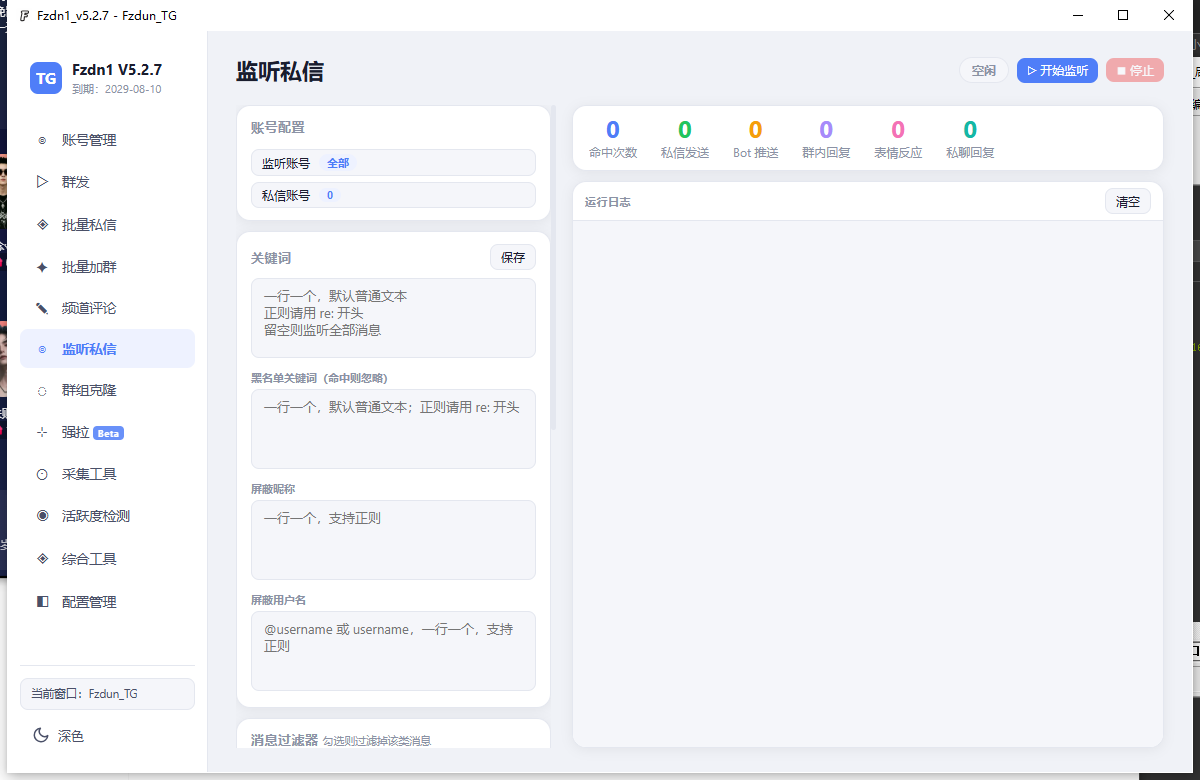Open the 批量私信 page
The image size is (1200, 780).
(107, 225)
